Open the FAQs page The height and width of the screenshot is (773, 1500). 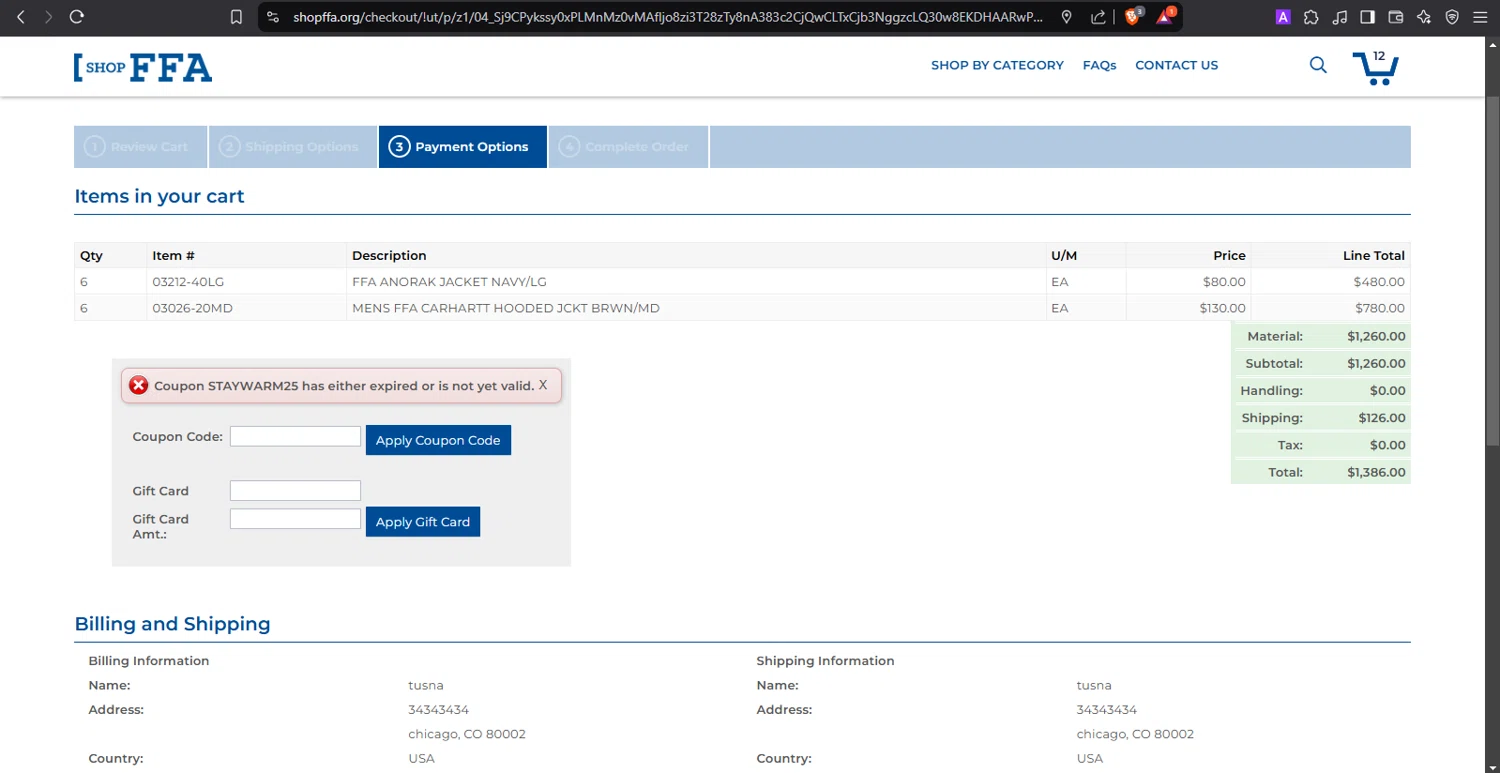coord(1099,65)
